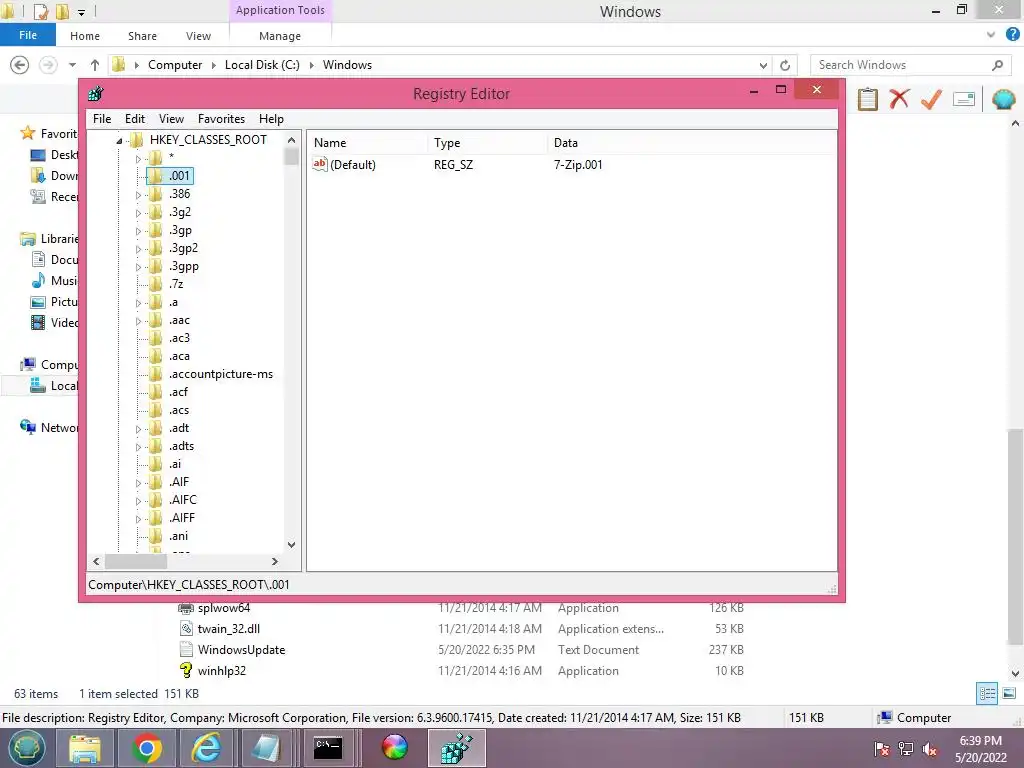
Task: Click the search magnifier icon
Action: (997, 65)
